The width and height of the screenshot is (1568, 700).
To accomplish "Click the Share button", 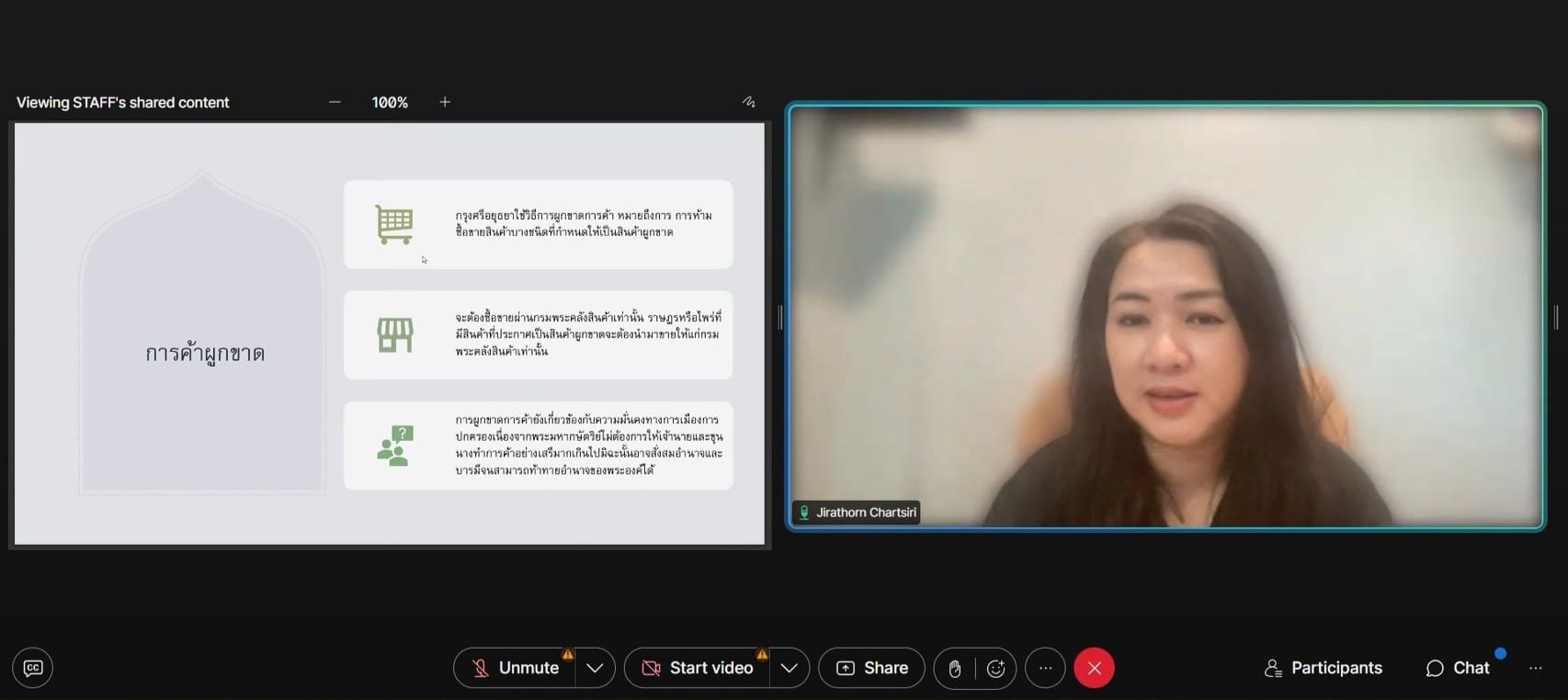I will pyautogui.click(x=871, y=668).
